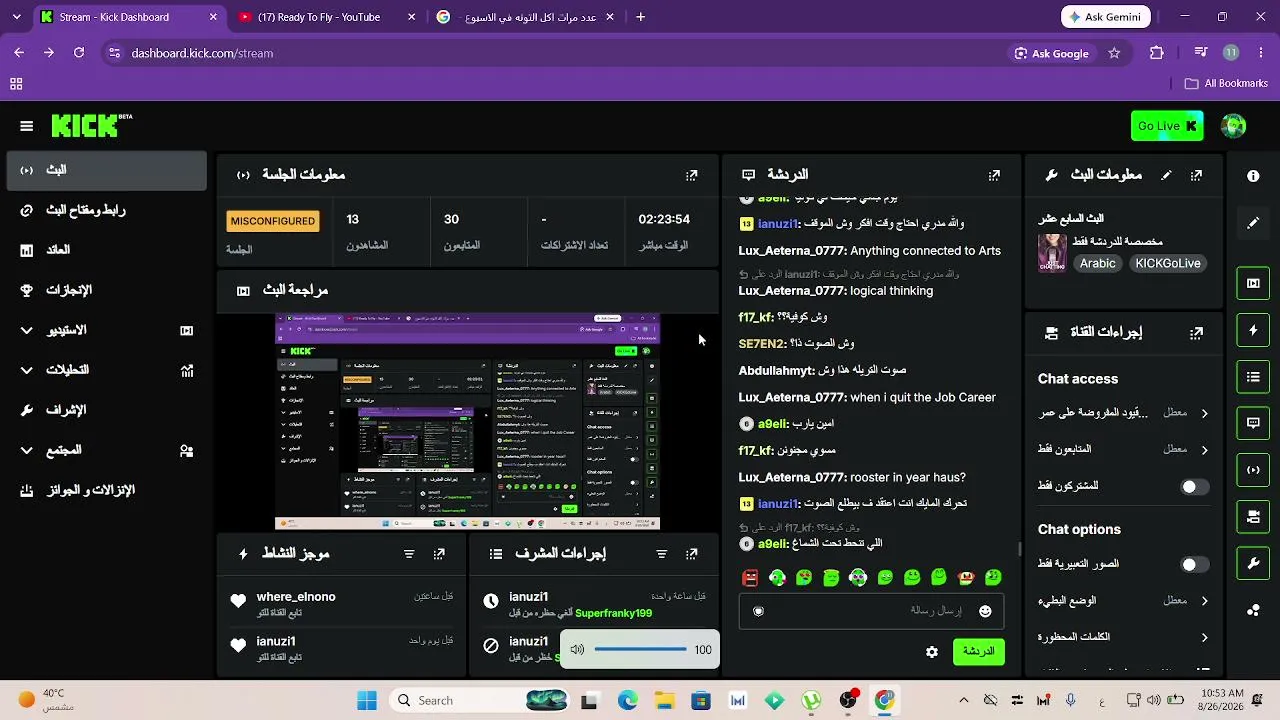This screenshot has height=720, width=1280.
Task: Open Chrome extensions puzzle icon
Action: pyautogui.click(x=1157, y=53)
